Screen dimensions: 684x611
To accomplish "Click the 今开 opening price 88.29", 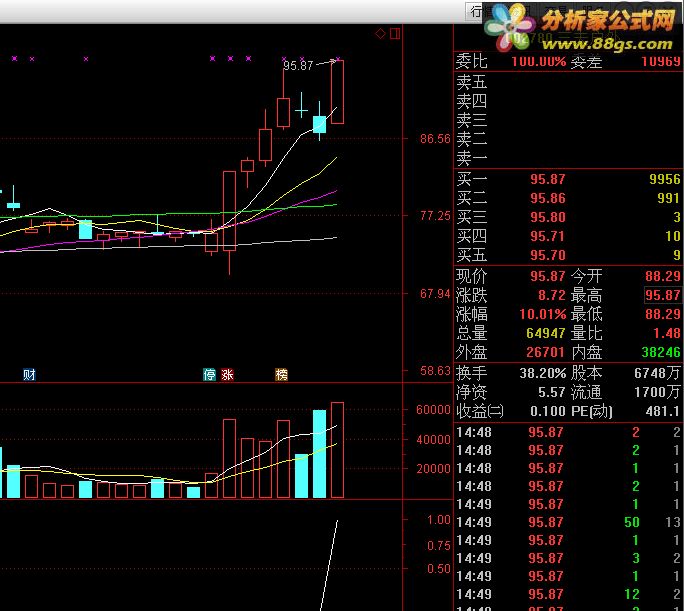I will coord(663,276).
